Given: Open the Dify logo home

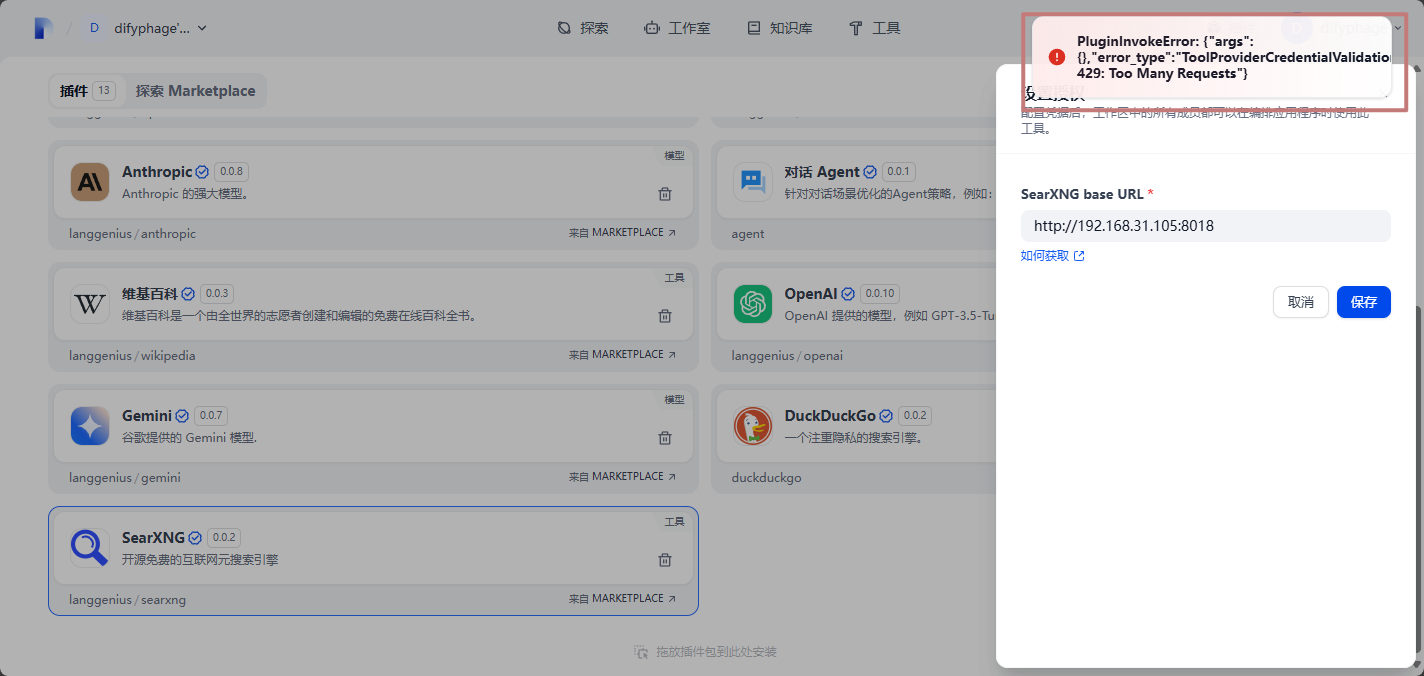Looking at the screenshot, I should click(x=42, y=28).
